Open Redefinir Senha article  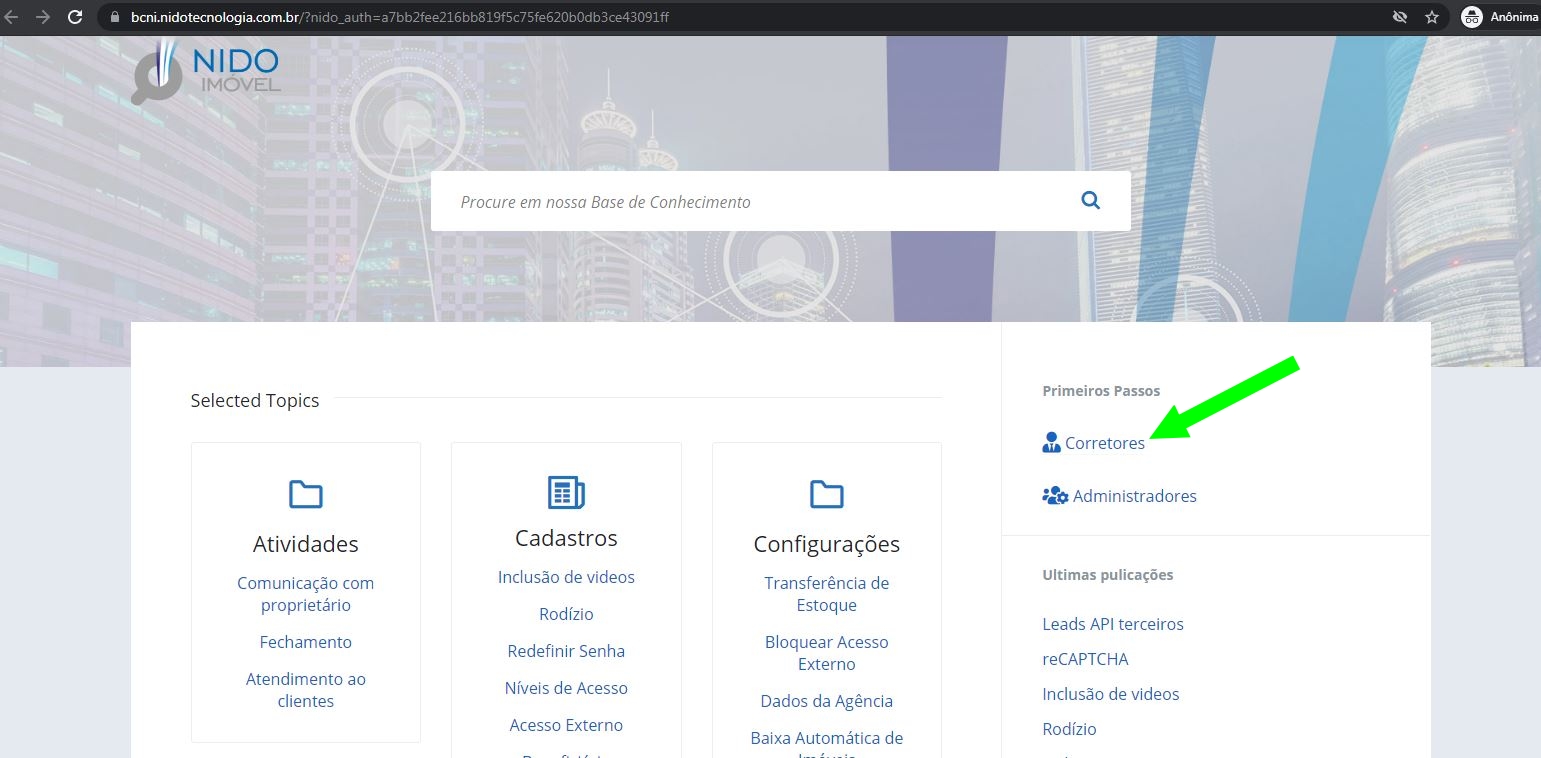566,651
